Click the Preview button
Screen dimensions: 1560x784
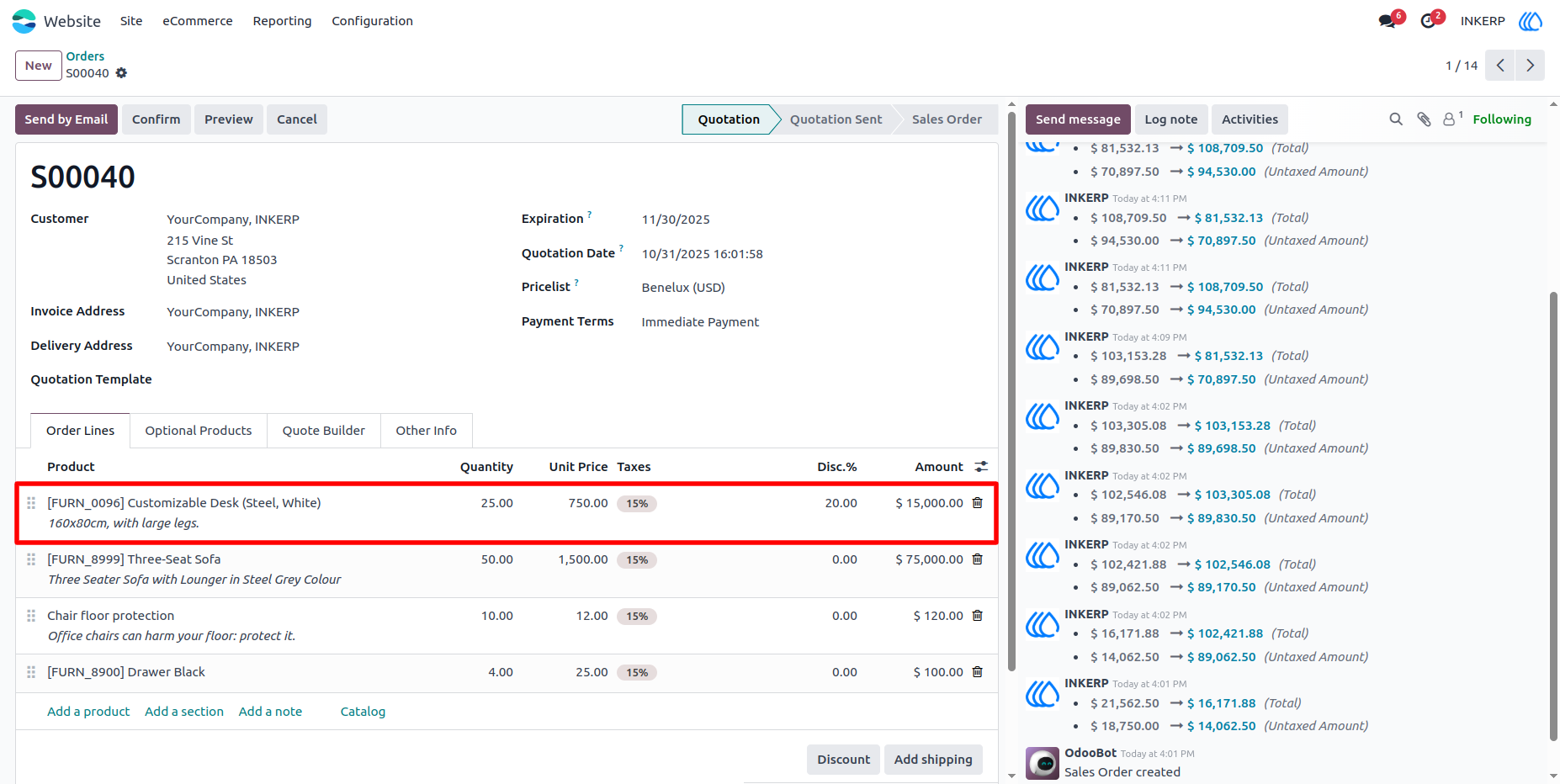pyautogui.click(x=229, y=119)
